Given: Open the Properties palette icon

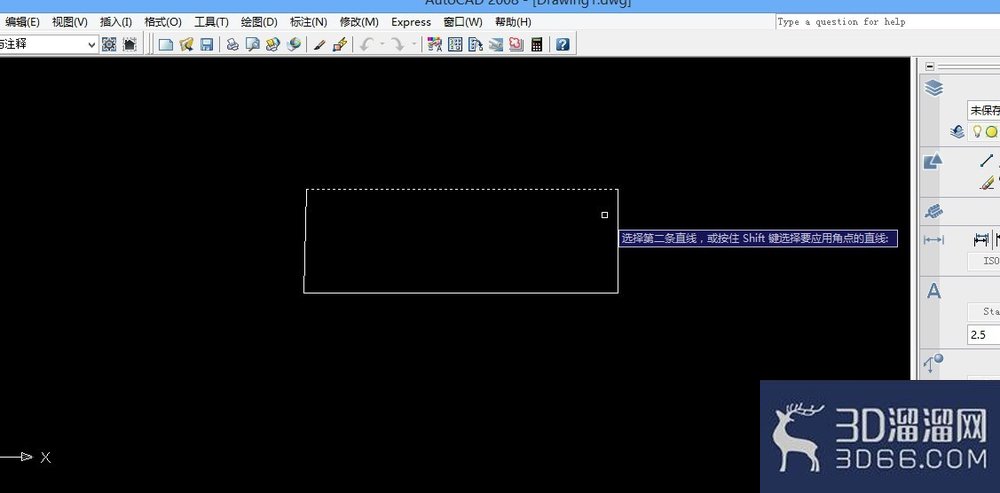Looking at the screenshot, I should pyautogui.click(x=434, y=44).
